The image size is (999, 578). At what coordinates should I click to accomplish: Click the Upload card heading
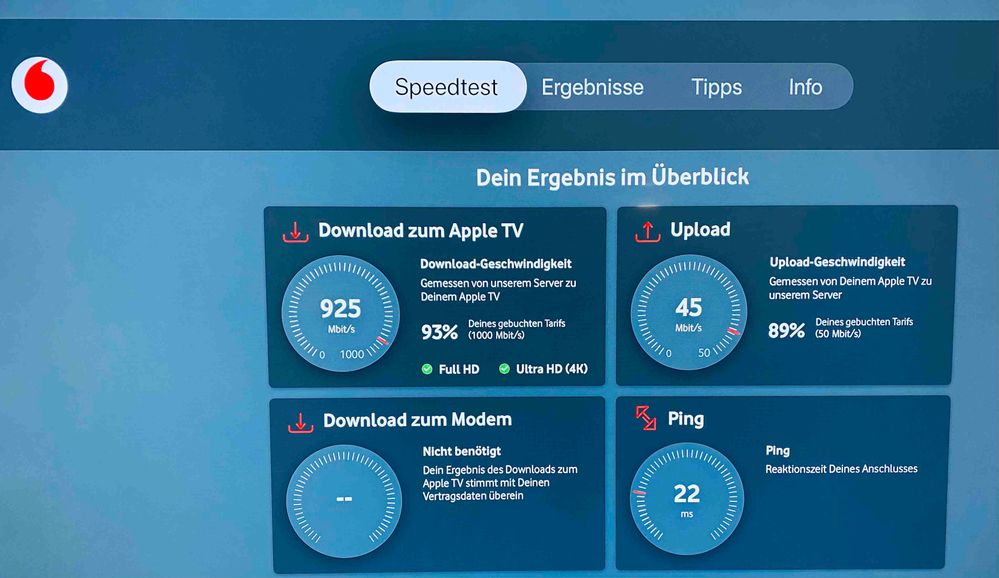pyautogui.click(x=700, y=229)
